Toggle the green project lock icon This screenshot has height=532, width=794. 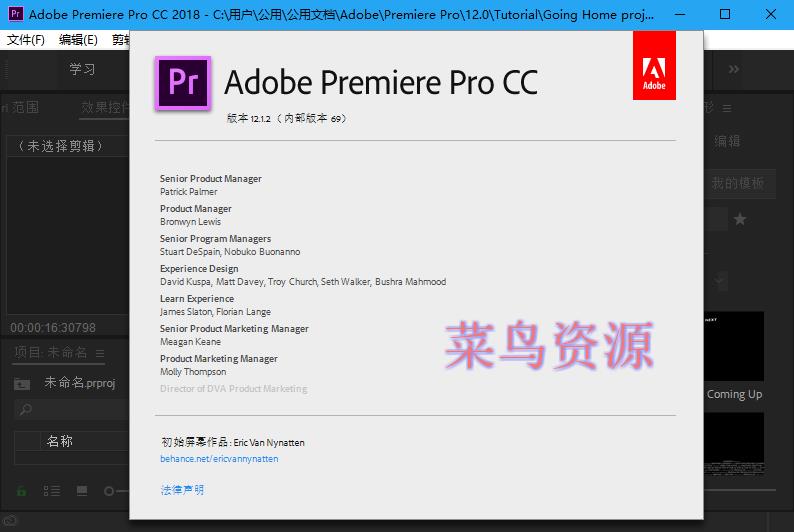click(21, 491)
